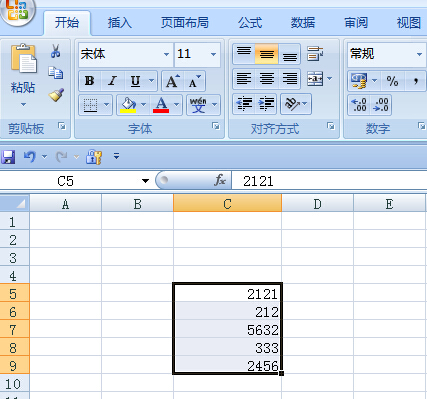Click the text orientation icon
This screenshot has height=399, width=427.
point(292,104)
